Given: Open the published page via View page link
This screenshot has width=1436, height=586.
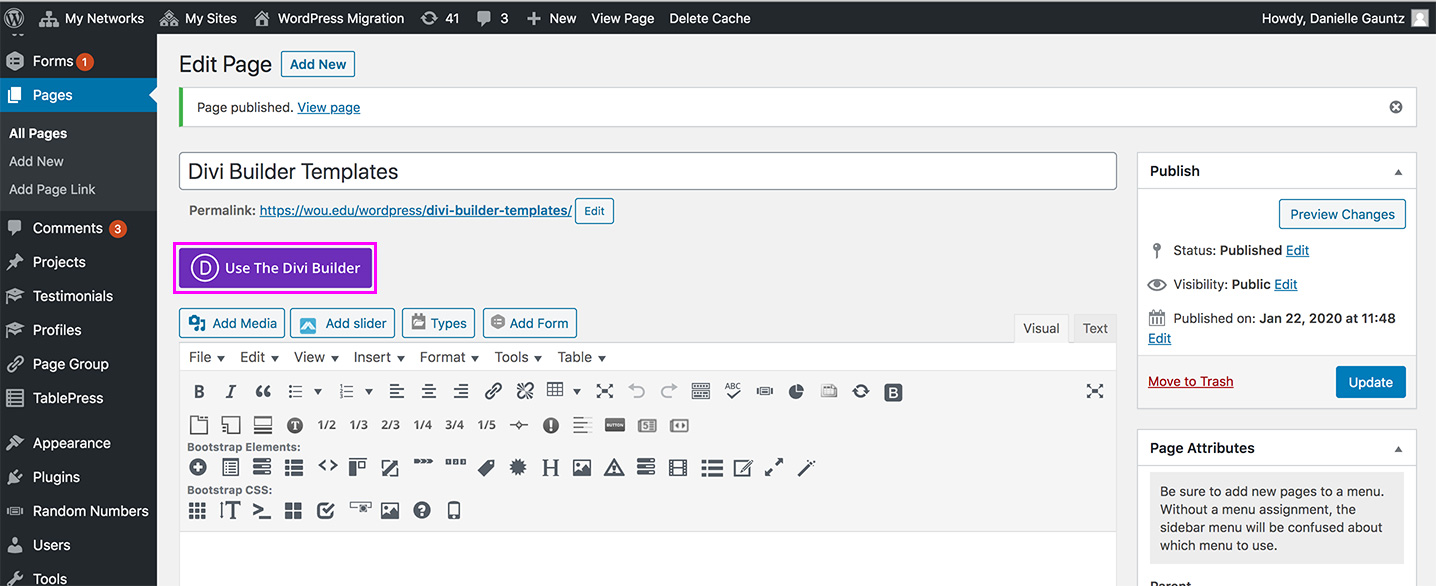Looking at the screenshot, I should [328, 107].
